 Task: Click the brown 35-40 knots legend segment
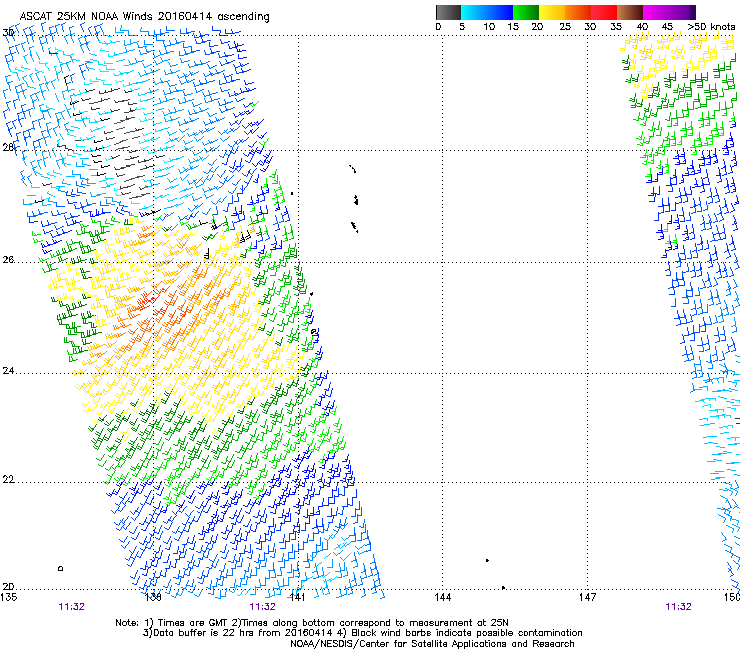coord(630,12)
